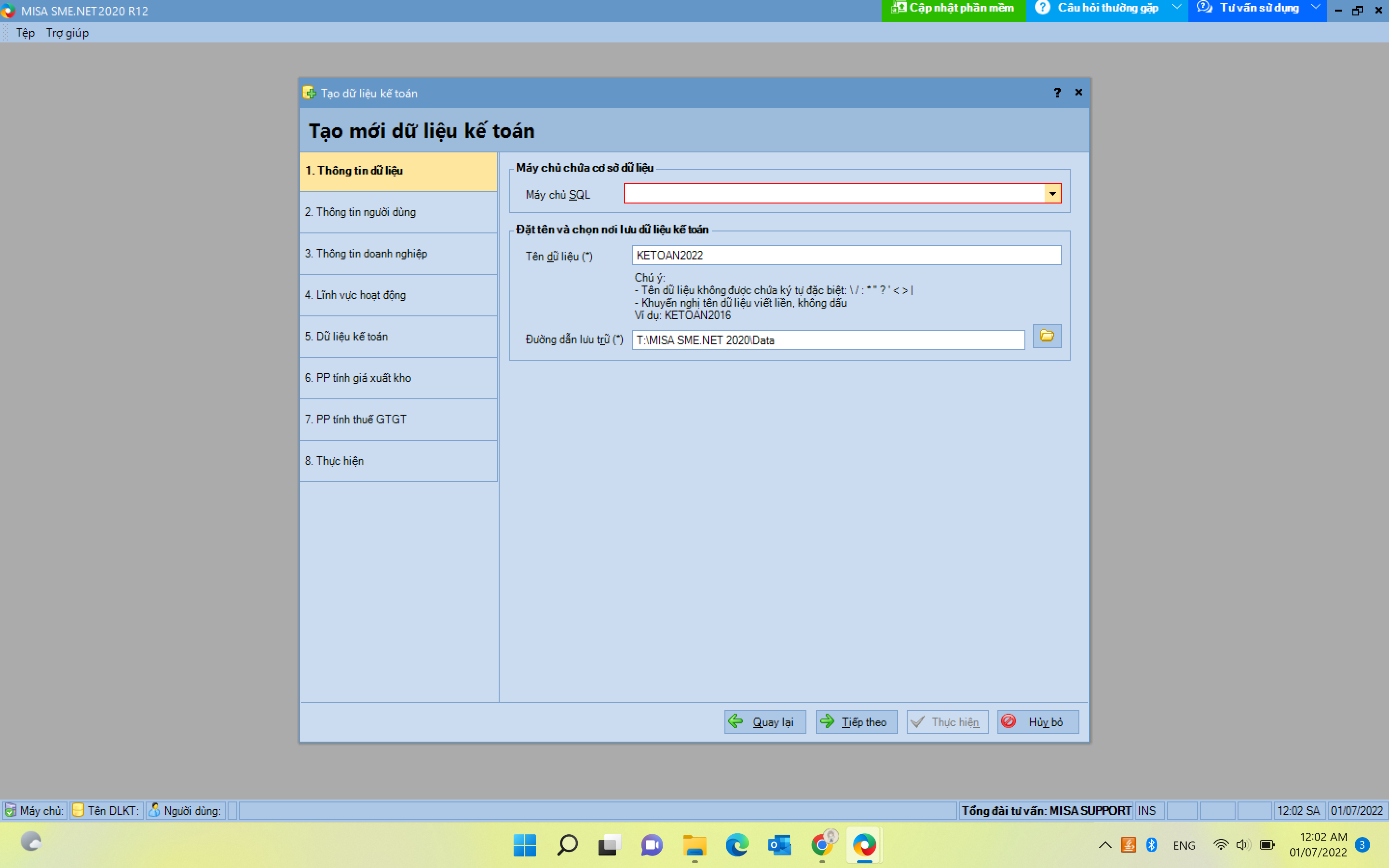The height and width of the screenshot is (868, 1389).
Task: Click the Java tray icon
Action: pyautogui.click(x=1129, y=845)
